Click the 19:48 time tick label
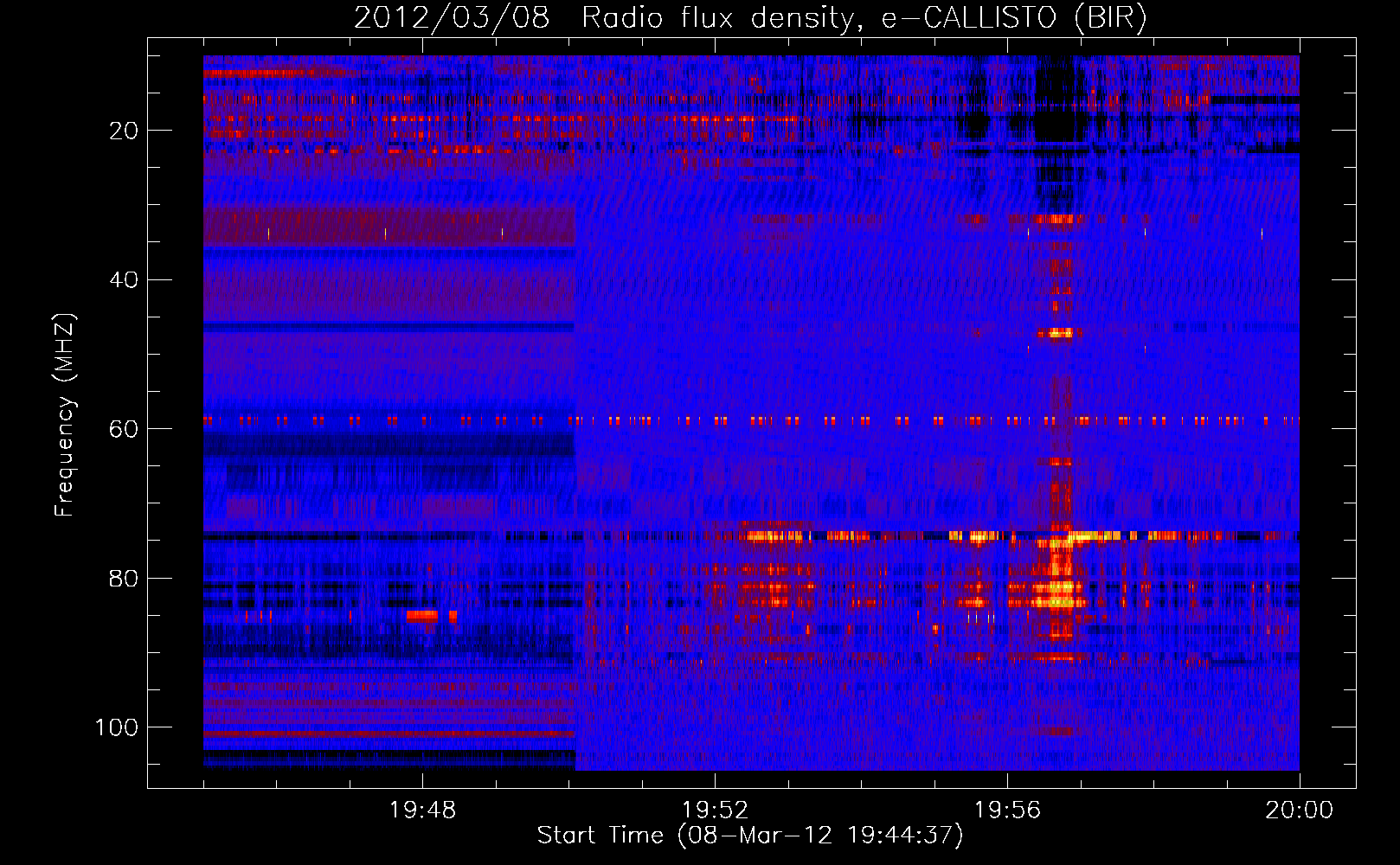Screen dimensions: 1400x865 click(423, 811)
